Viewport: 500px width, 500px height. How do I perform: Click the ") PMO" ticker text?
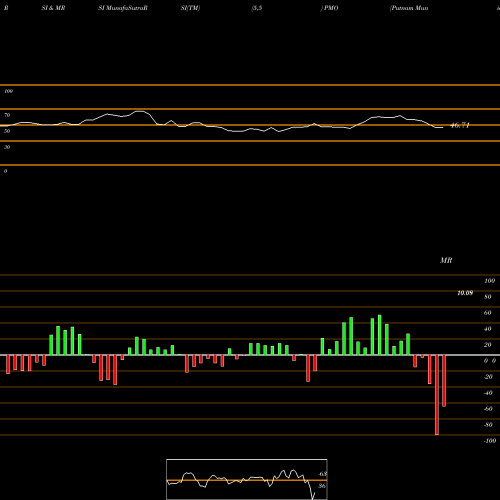pyautogui.click(x=329, y=8)
